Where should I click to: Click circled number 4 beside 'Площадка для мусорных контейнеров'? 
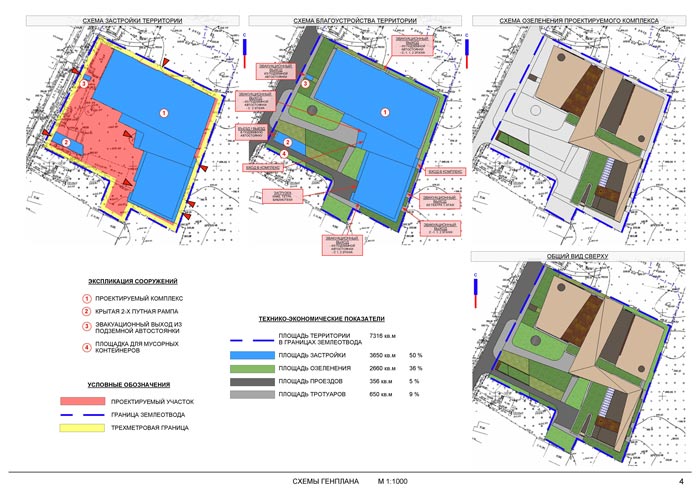[x=87, y=348]
